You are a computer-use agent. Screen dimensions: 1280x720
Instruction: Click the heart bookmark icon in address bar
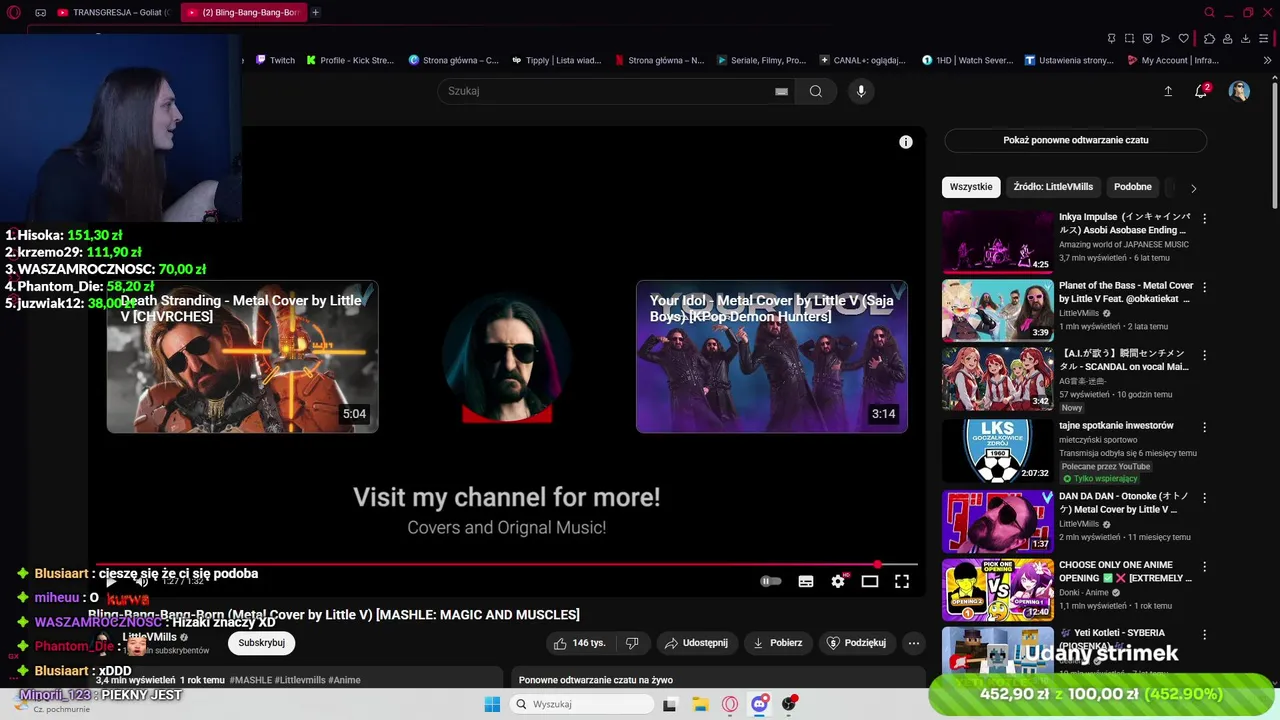pyautogui.click(x=1184, y=39)
